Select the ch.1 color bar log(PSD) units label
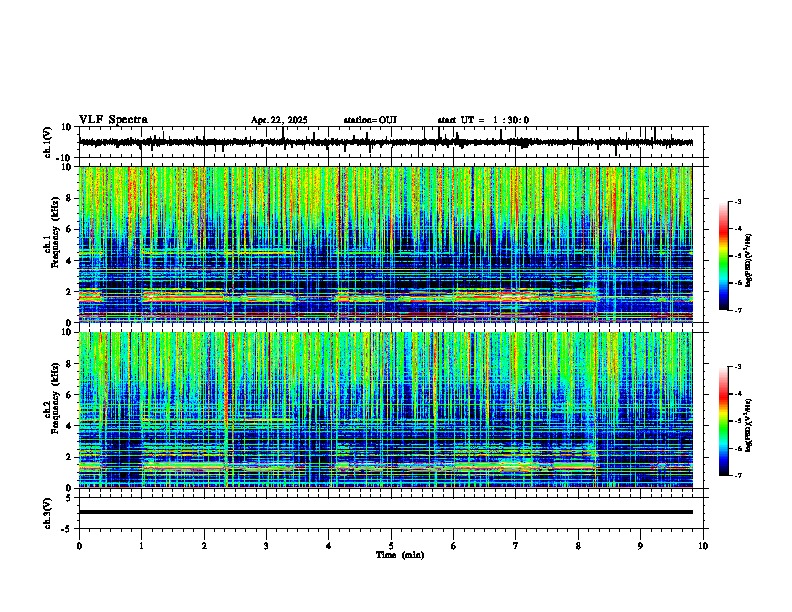 pyautogui.click(x=748, y=260)
